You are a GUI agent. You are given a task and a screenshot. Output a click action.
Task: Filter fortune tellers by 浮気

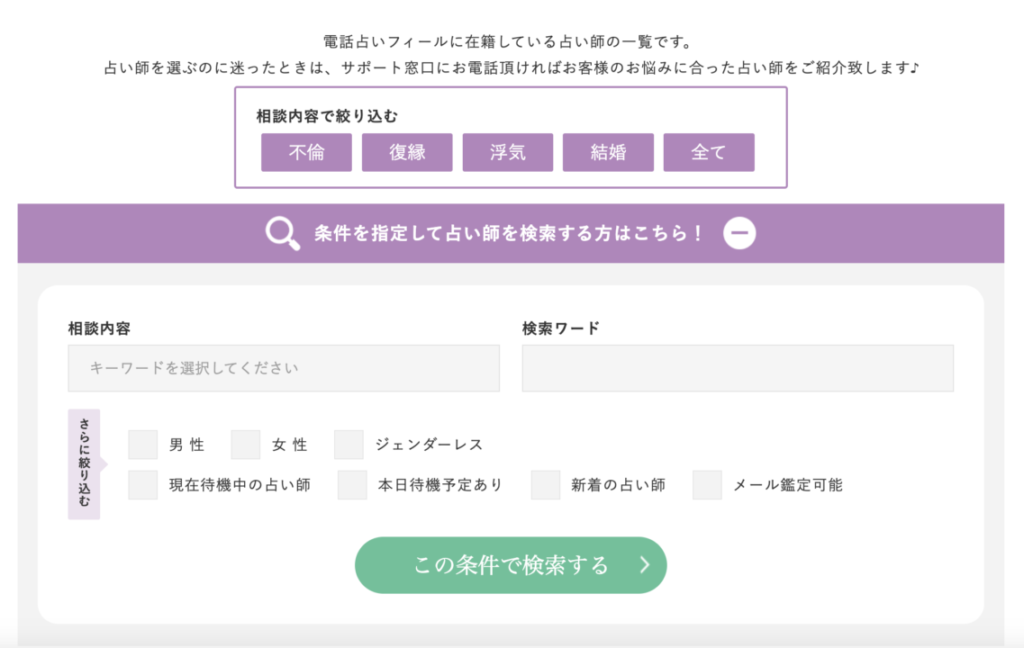pos(508,153)
